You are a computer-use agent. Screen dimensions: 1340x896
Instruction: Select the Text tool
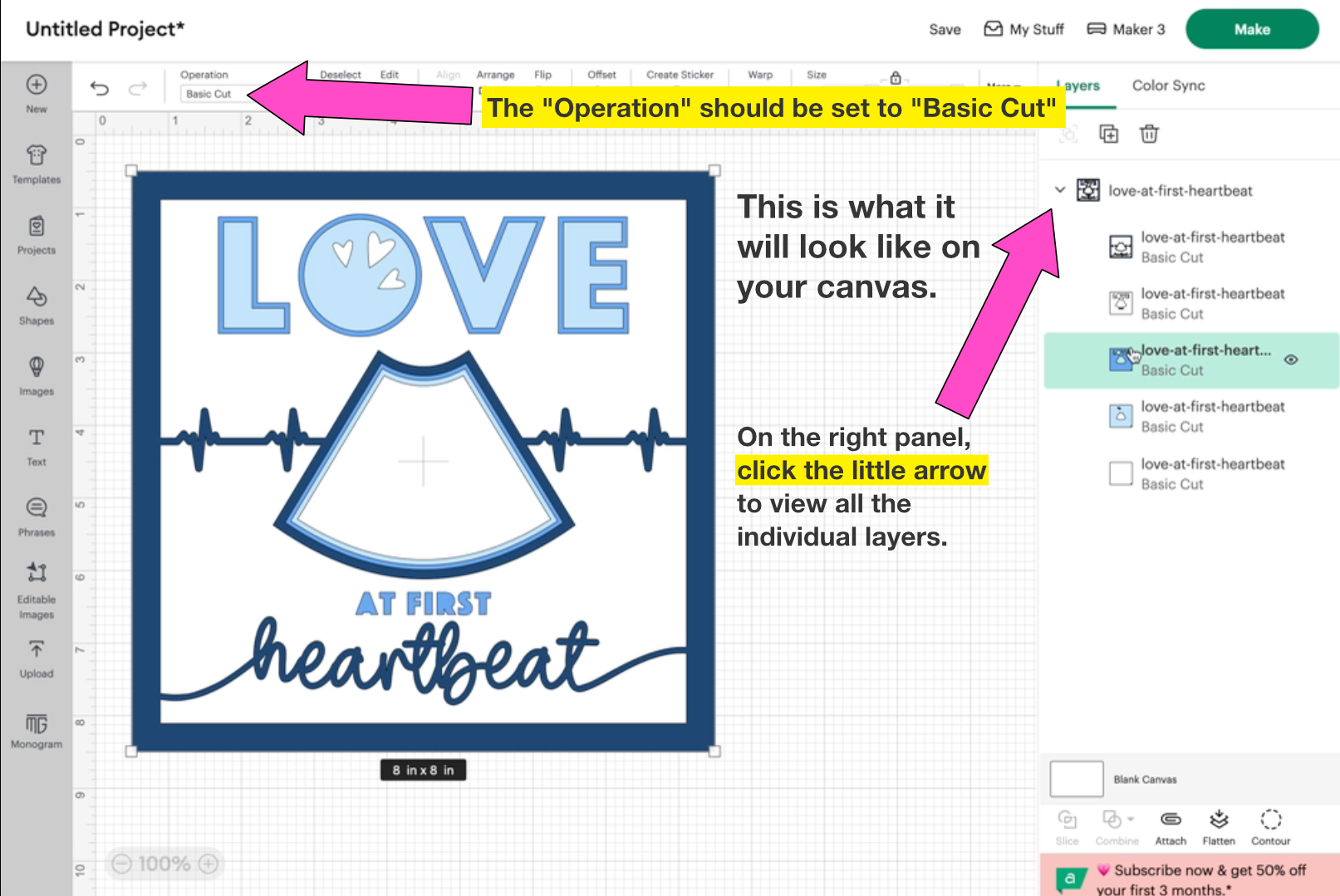pyautogui.click(x=37, y=446)
